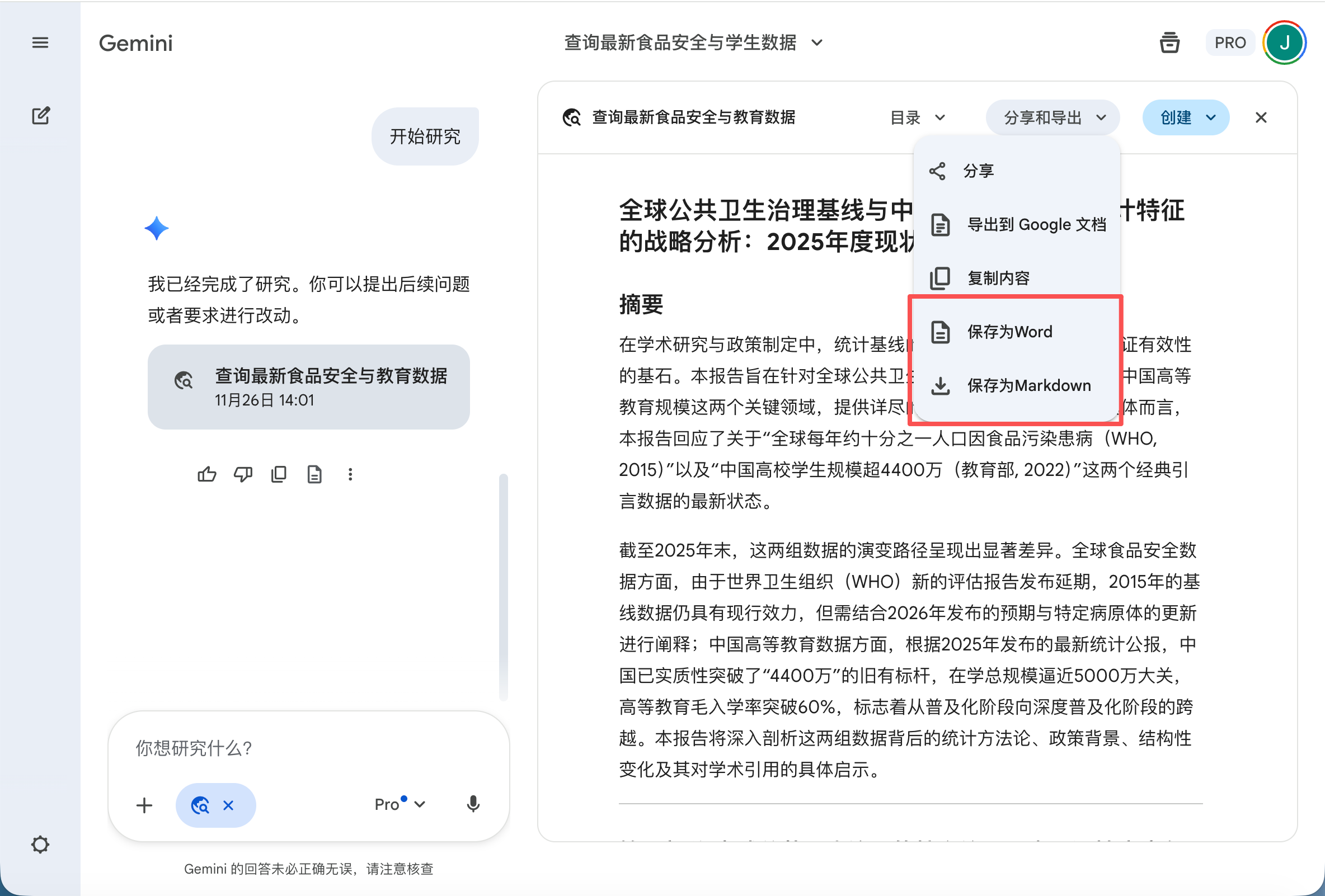The image size is (1325, 896).
Task: Open the 创建 create dropdown
Action: pyautogui.click(x=1185, y=117)
